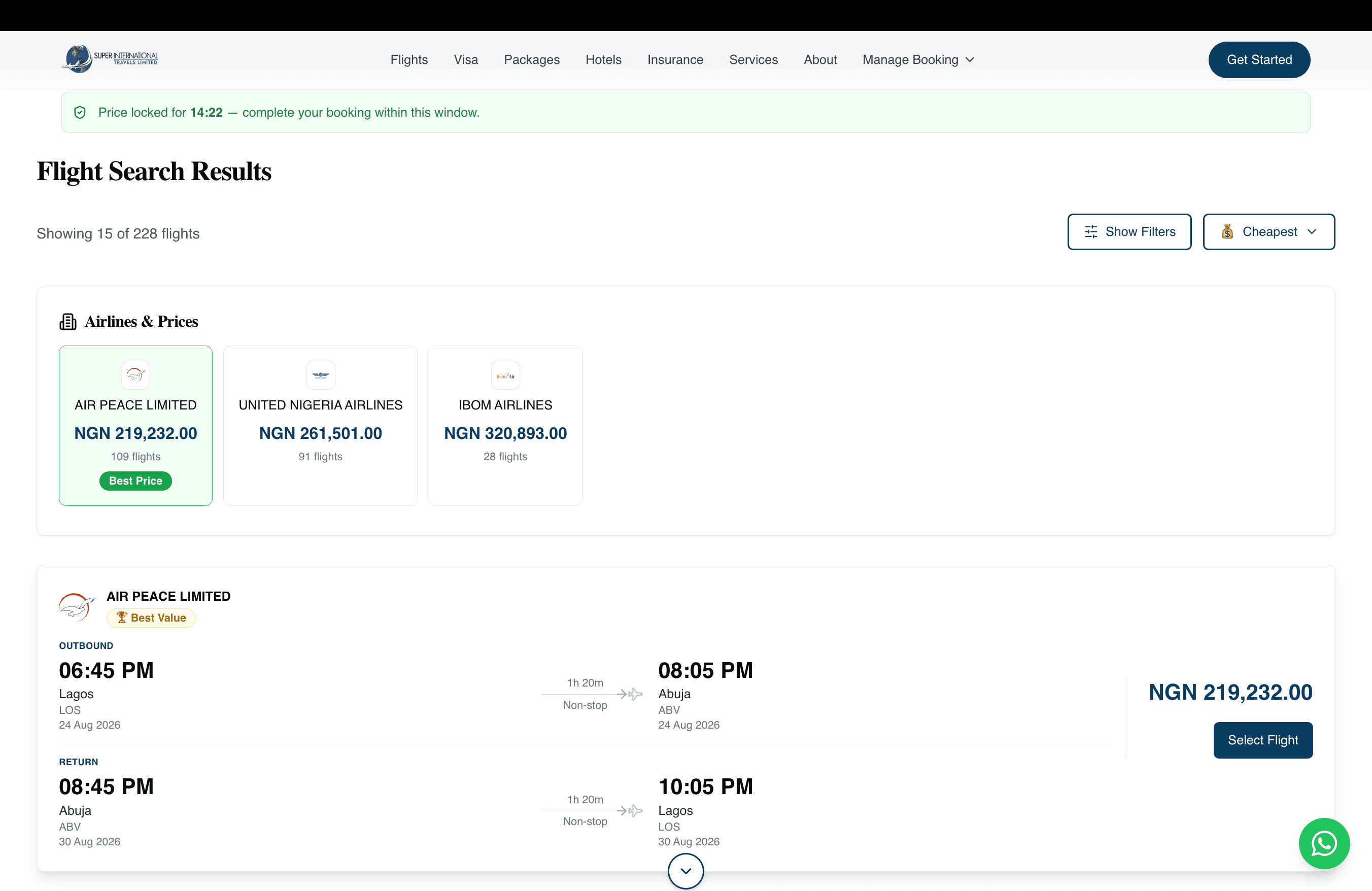Click the NGN 320,893.00 price

[x=505, y=433]
